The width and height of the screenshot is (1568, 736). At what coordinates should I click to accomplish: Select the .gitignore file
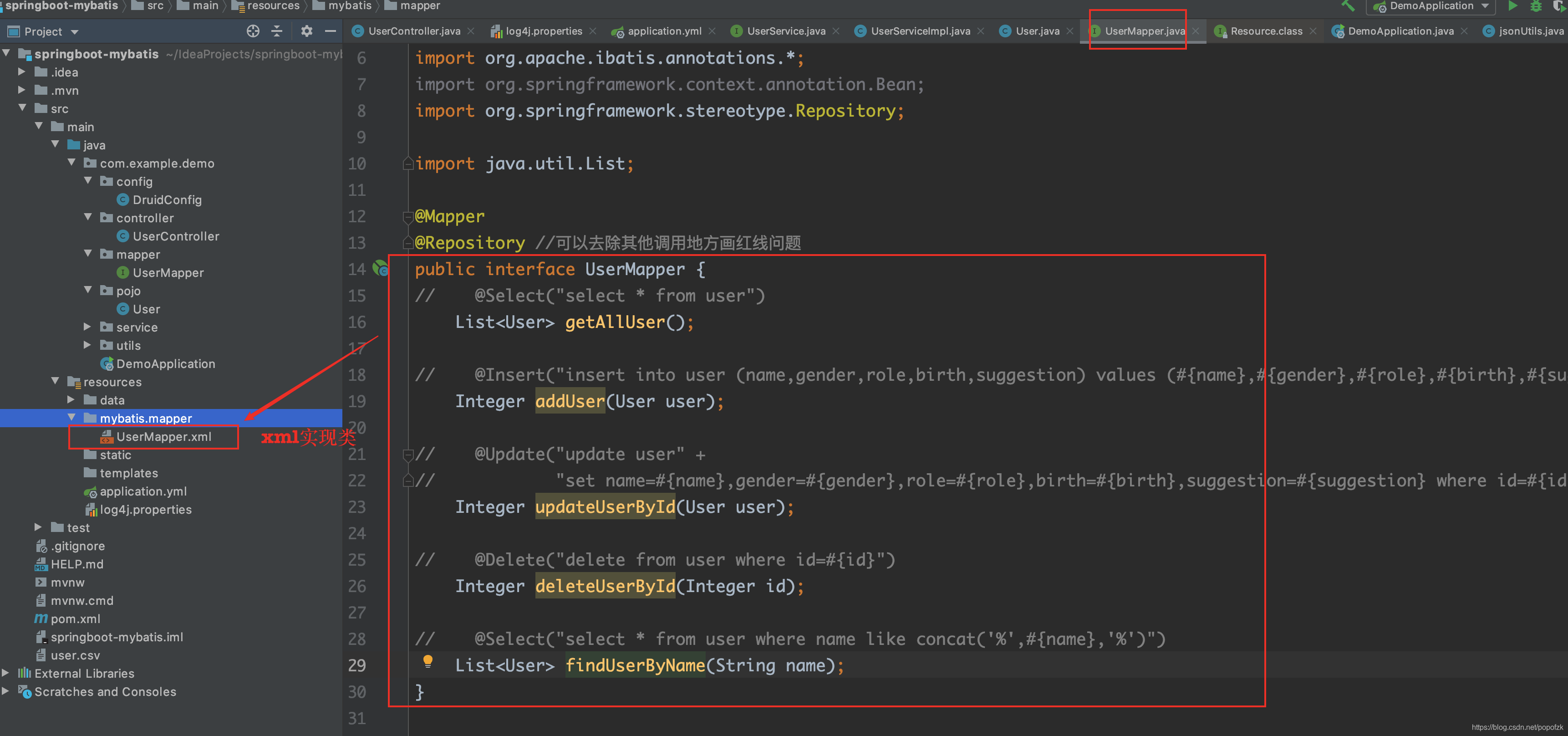click(x=77, y=546)
